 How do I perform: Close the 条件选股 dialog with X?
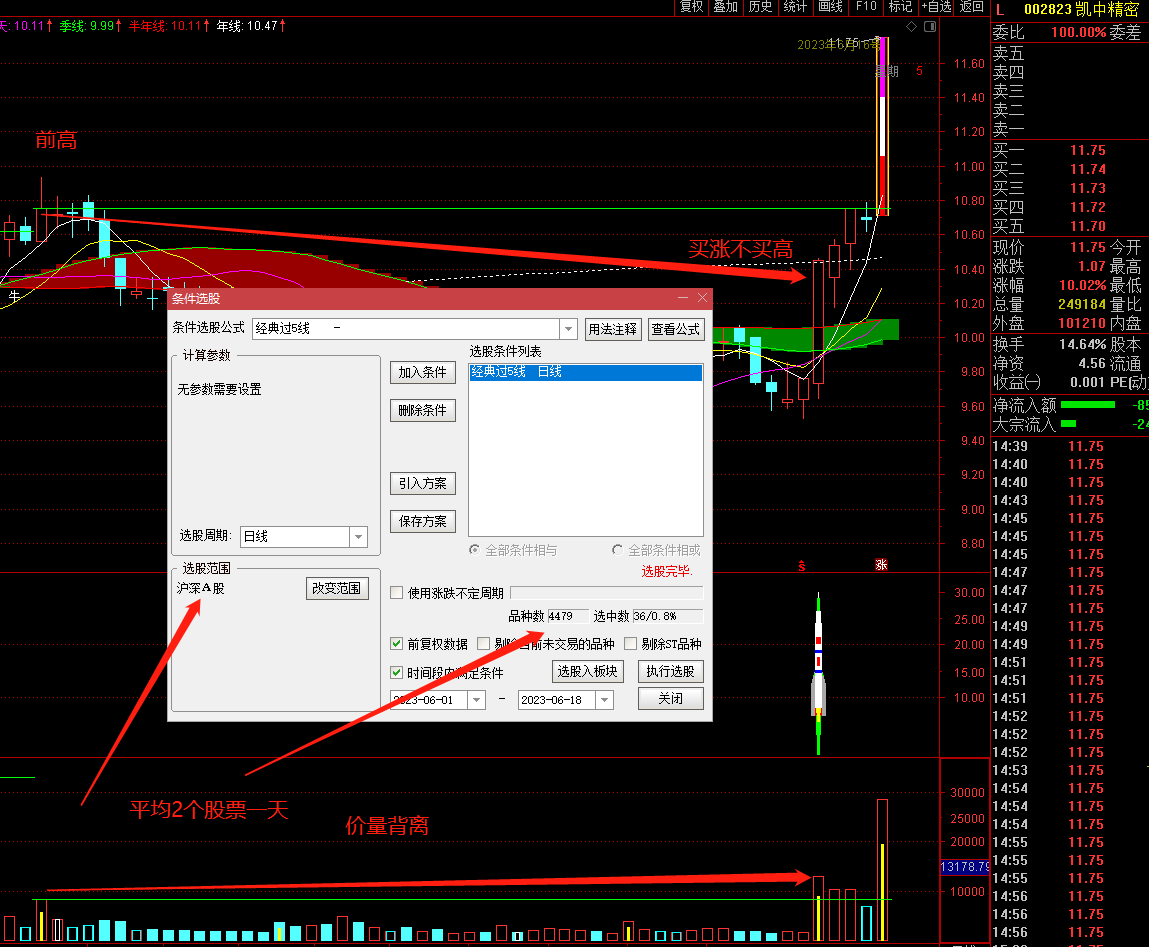coord(702,298)
